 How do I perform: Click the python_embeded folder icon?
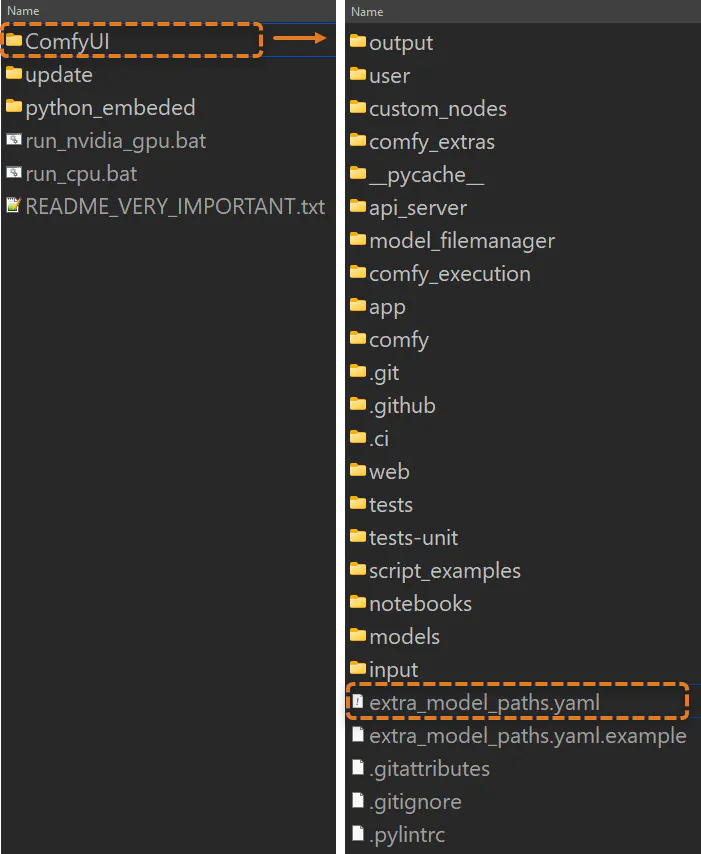14,106
